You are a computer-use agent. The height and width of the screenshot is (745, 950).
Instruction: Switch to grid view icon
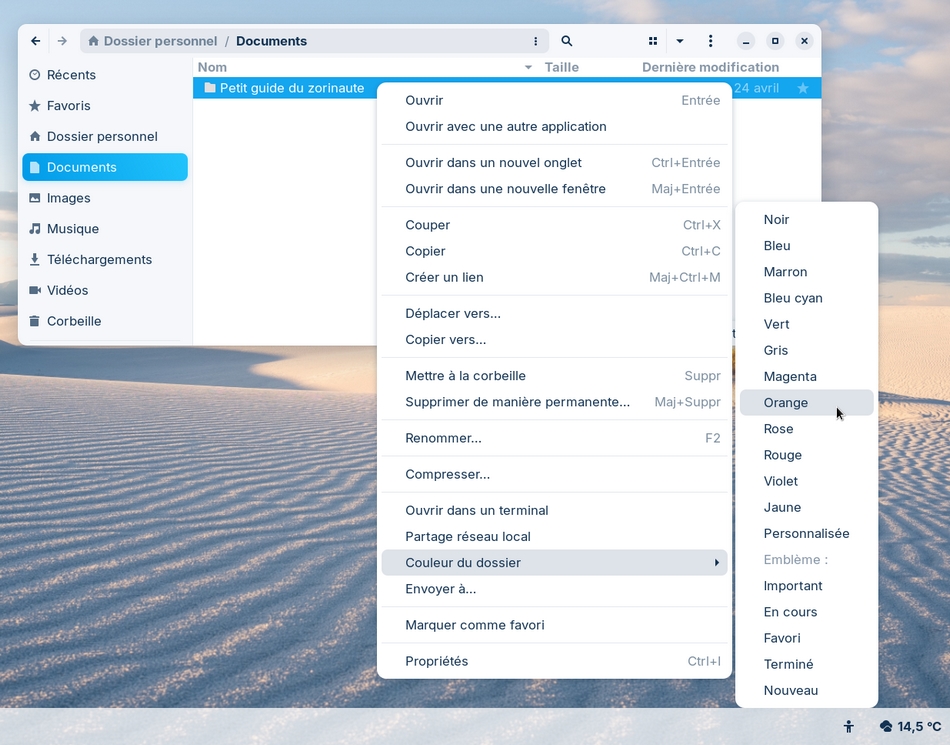[653, 41]
